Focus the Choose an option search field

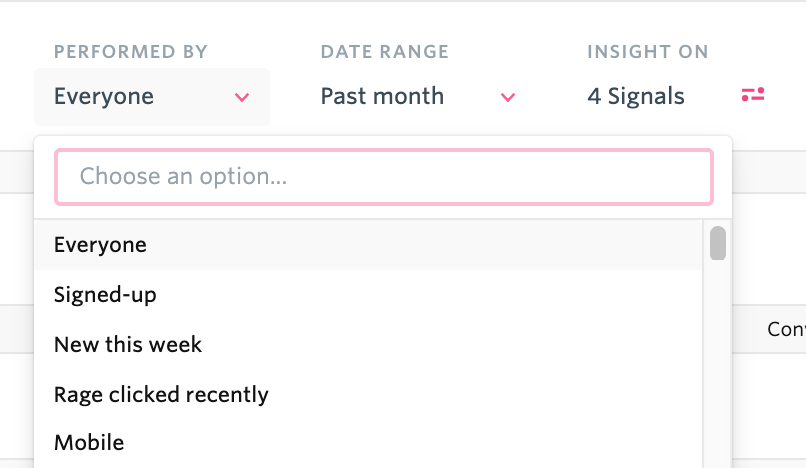(384, 177)
